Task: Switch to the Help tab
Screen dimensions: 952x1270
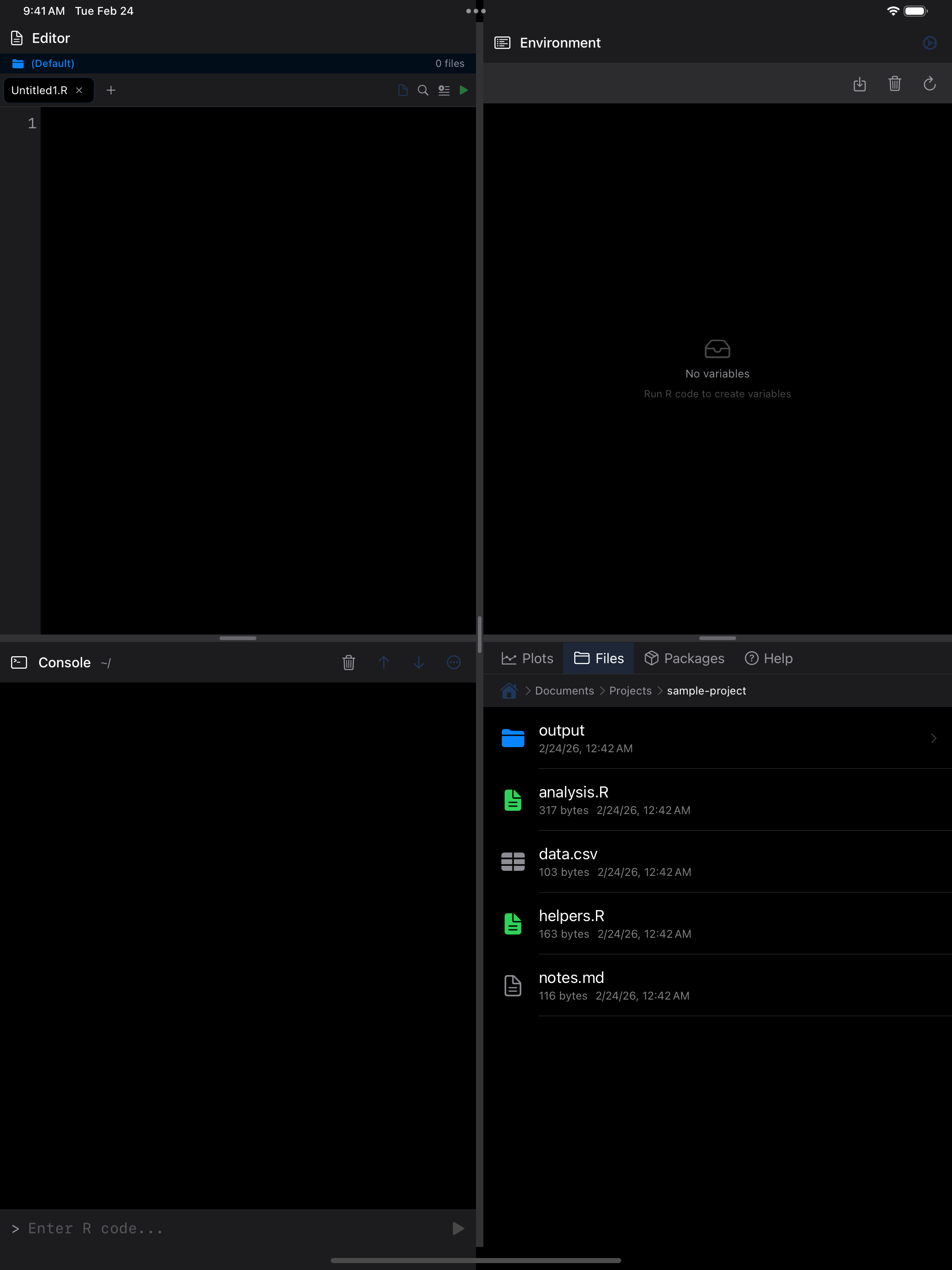Action: [768, 658]
